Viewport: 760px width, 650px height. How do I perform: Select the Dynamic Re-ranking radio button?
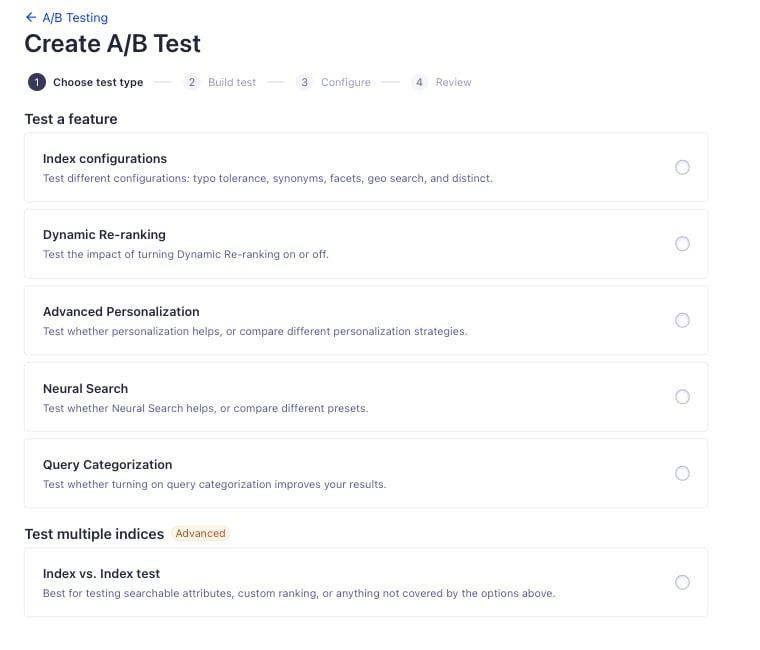point(682,244)
